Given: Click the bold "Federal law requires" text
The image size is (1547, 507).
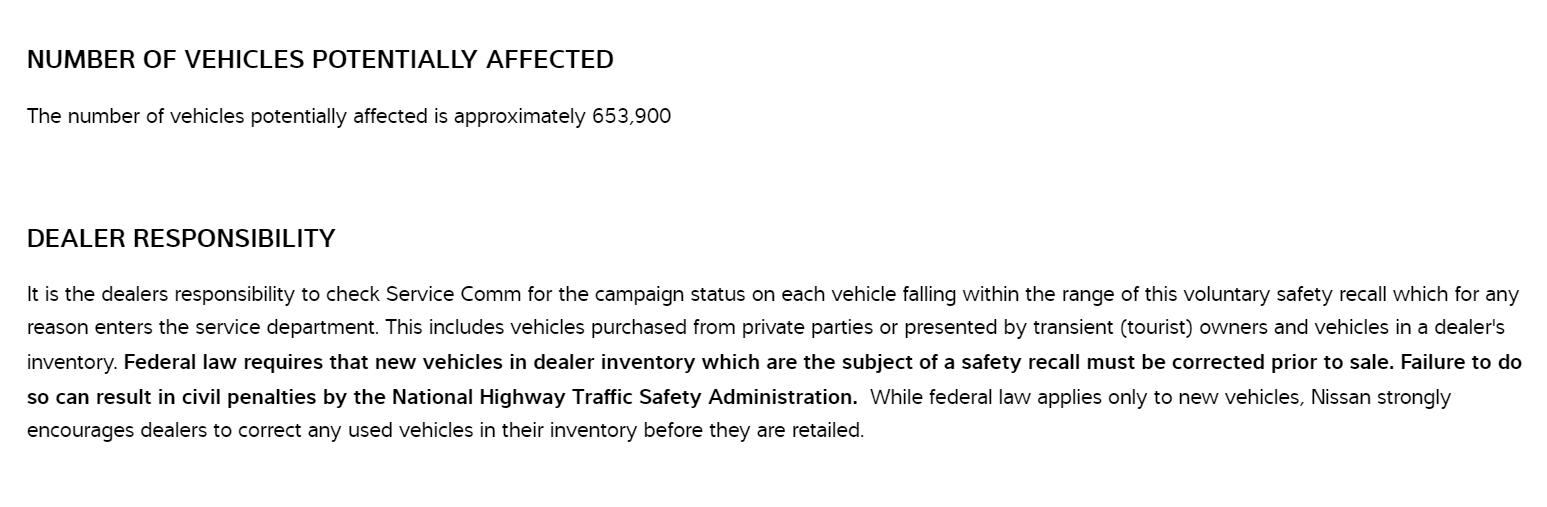Looking at the screenshot, I should (206, 362).
